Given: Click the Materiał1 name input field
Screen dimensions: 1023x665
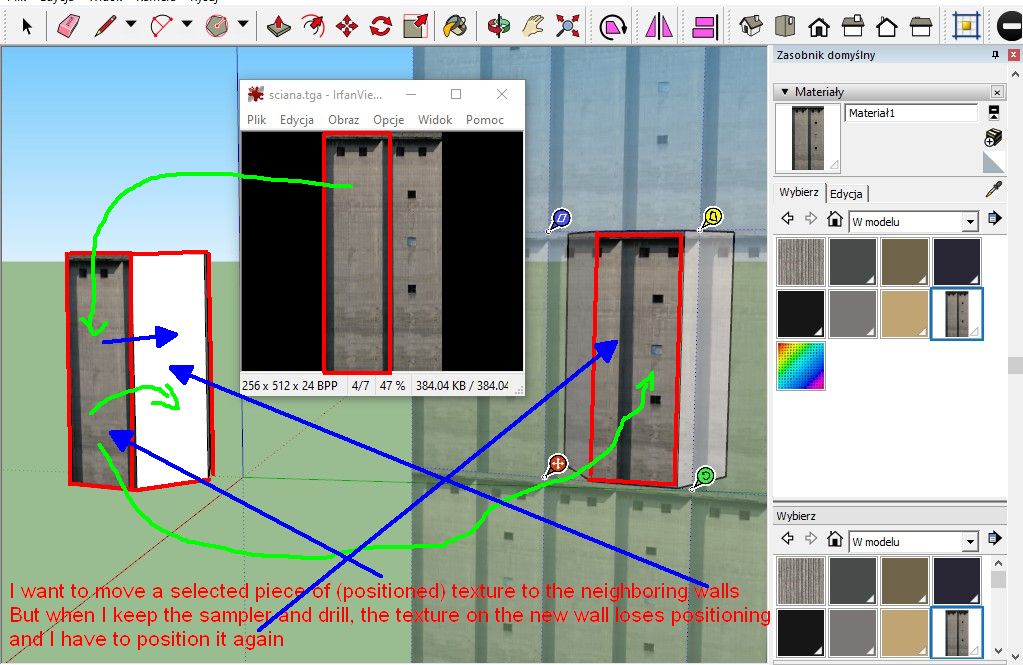Looking at the screenshot, I should (911, 113).
